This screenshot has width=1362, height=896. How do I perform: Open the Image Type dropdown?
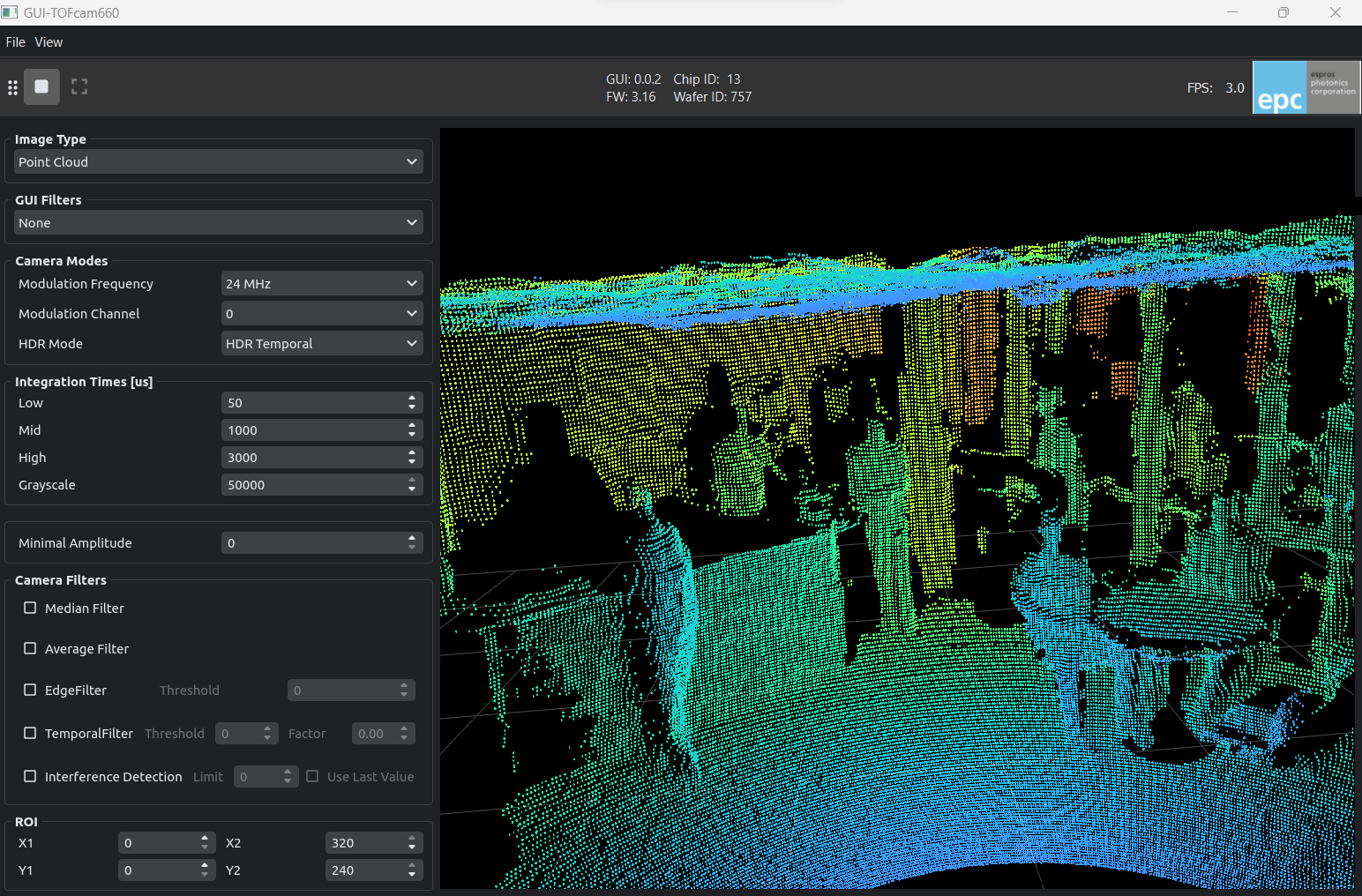(x=218, y=162)
